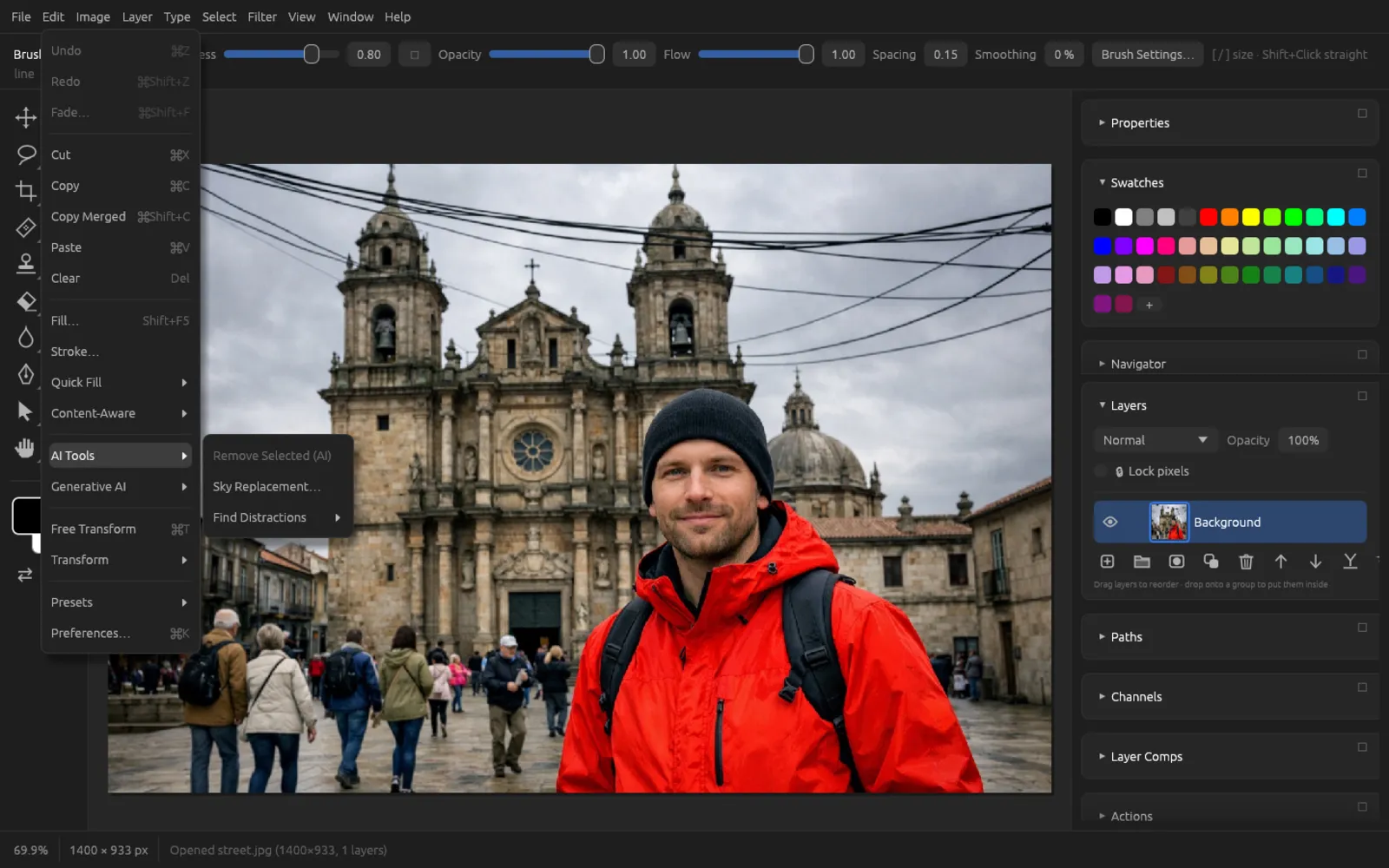Expand the Paths panel
The width and height of the screenshot is (1389, 868).
pyautogui.click(x=1102, y=636)
